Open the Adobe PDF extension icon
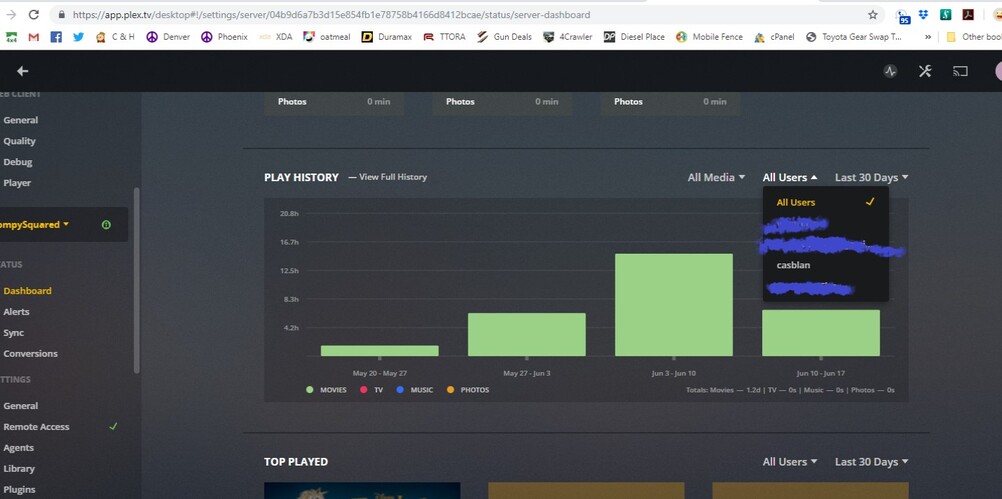 tap(968, 15)
